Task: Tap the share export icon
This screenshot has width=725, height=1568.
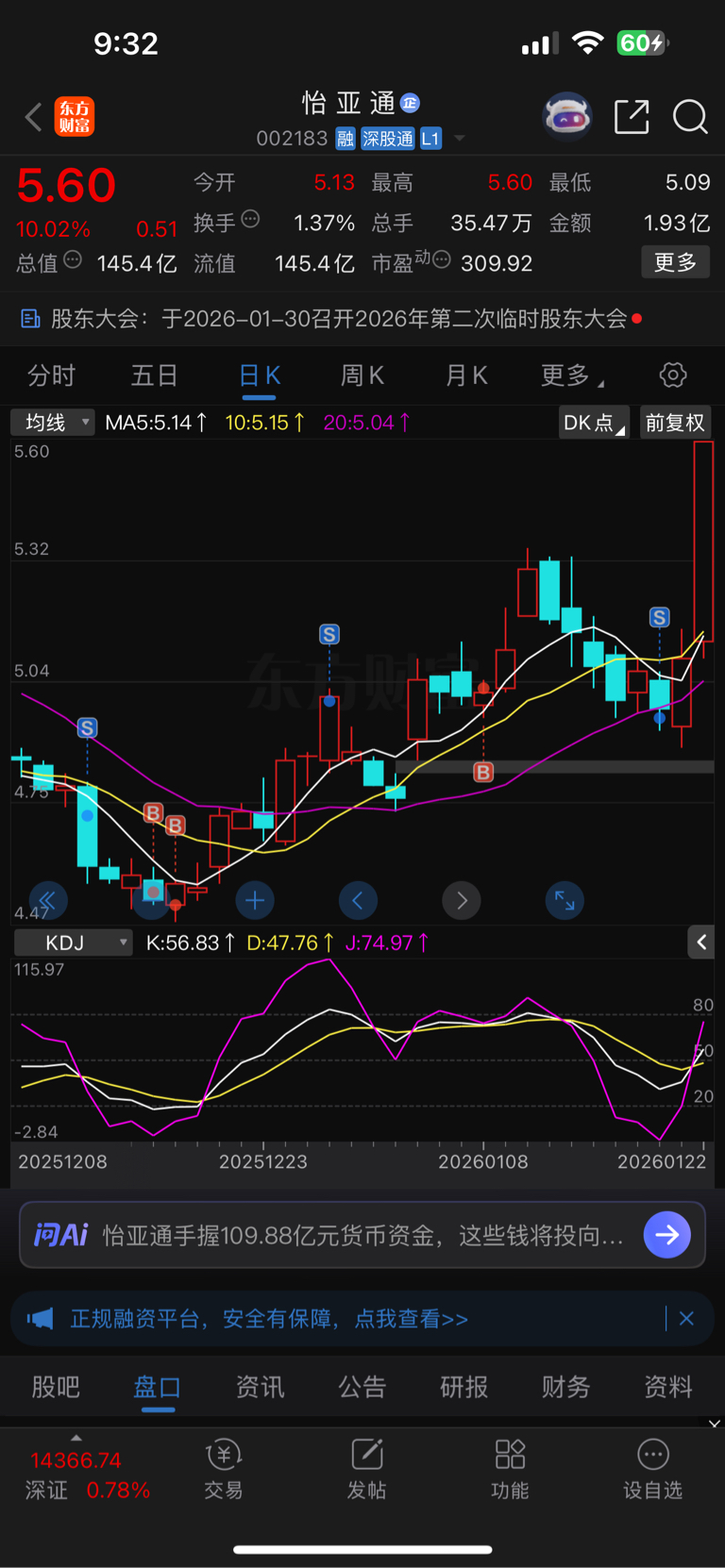Action: pos(632,117)
